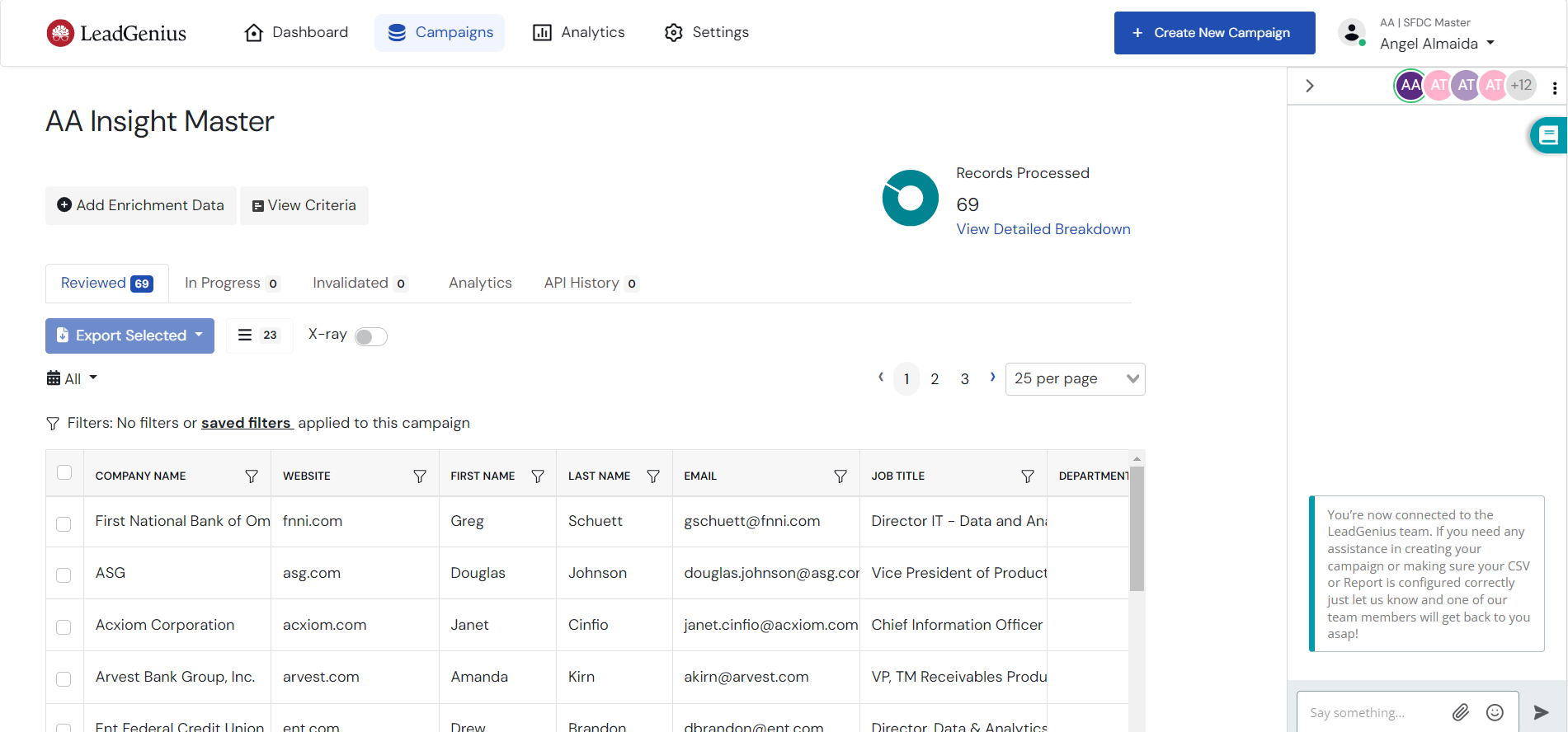Check the select-all header checkbox
1568x732 pixels.
pyautogui.click(x=64, y=472)
